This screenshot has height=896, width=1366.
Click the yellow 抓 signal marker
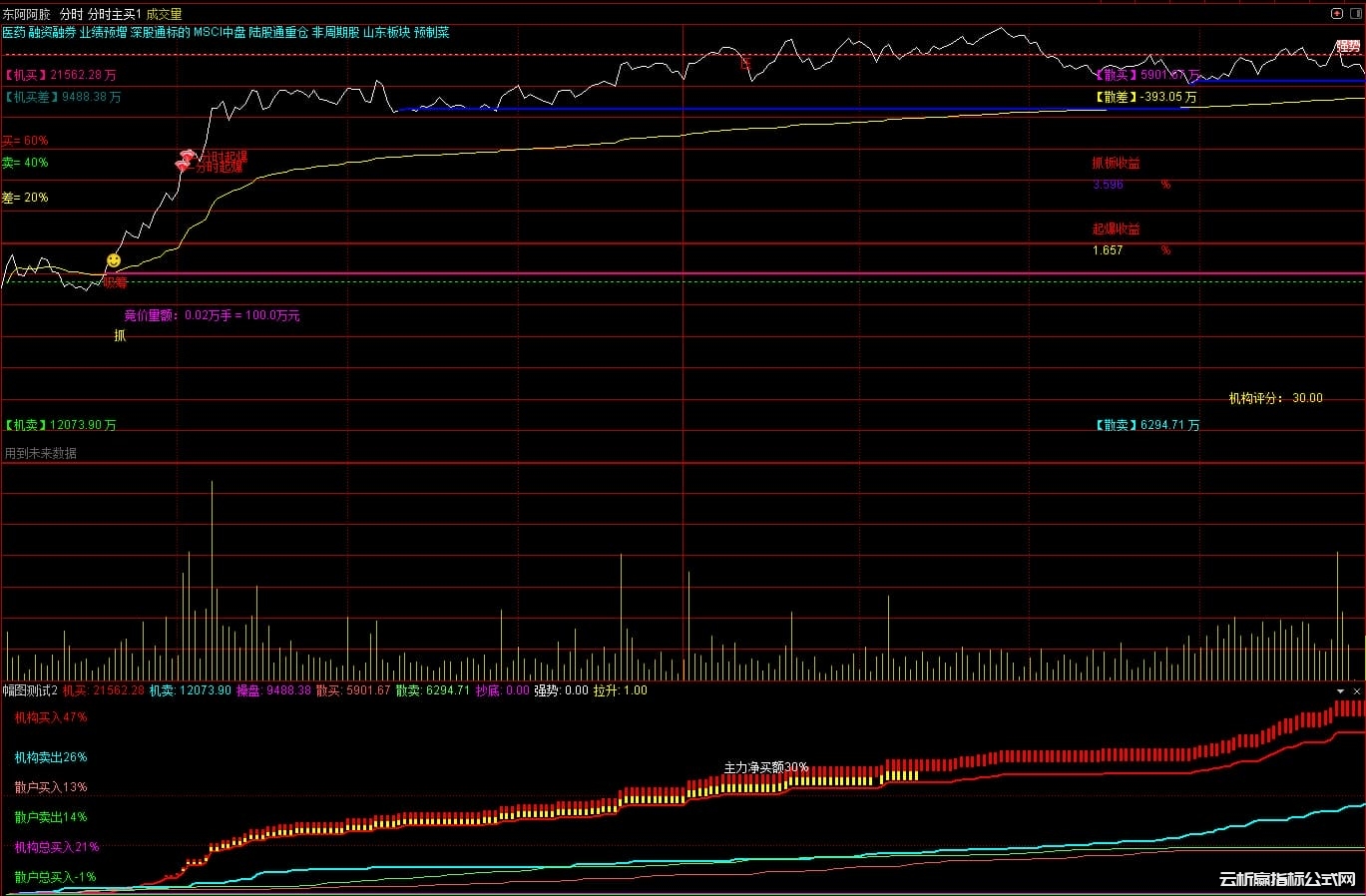[x=120, y=336]
